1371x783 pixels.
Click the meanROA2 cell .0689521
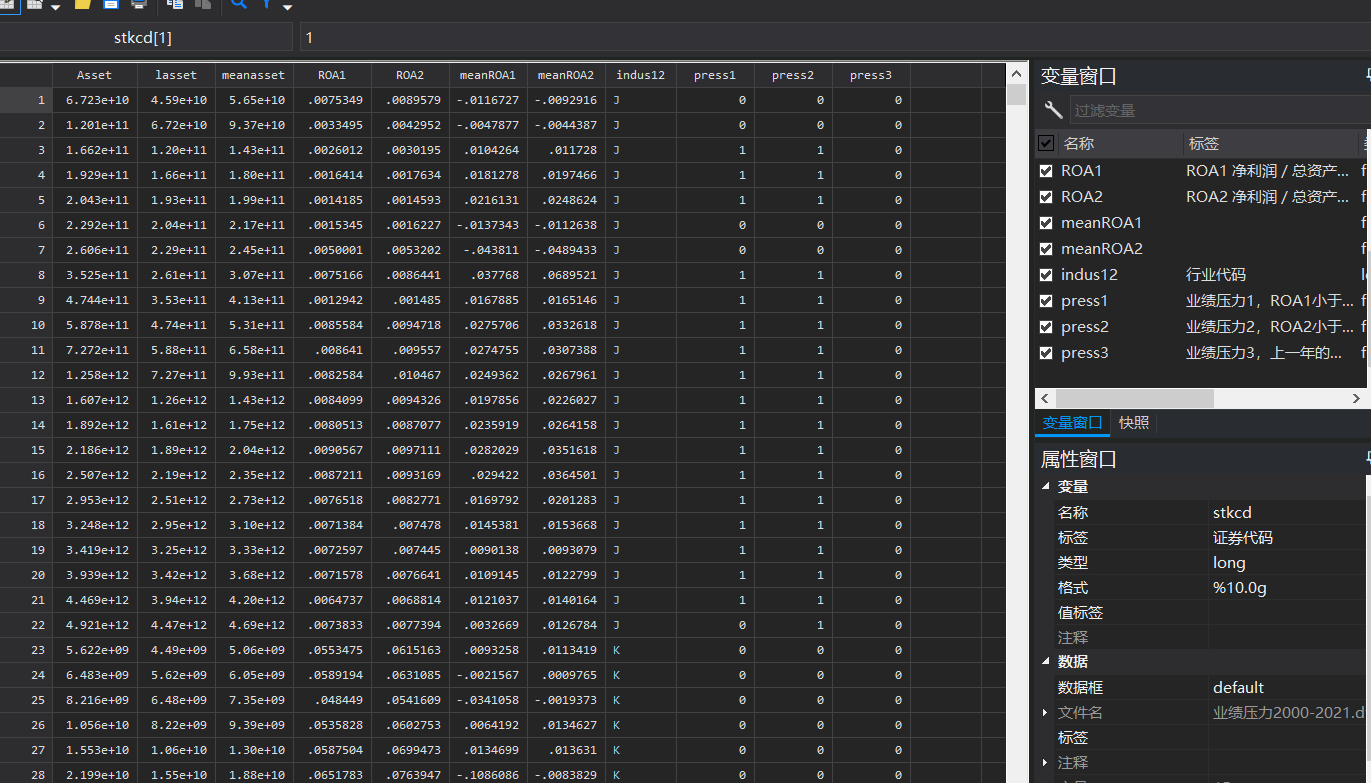click(x=566, y=275)
